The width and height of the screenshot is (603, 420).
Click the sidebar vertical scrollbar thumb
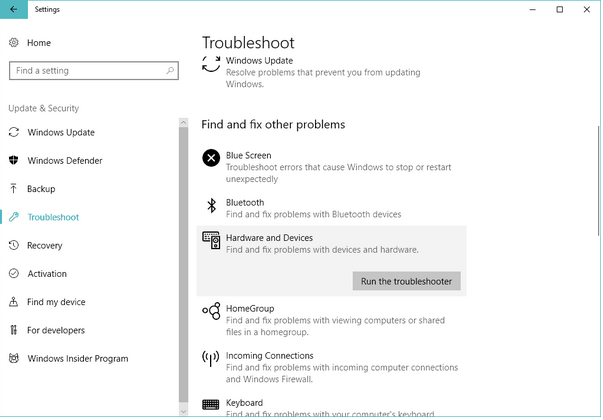tap(183, 264)
